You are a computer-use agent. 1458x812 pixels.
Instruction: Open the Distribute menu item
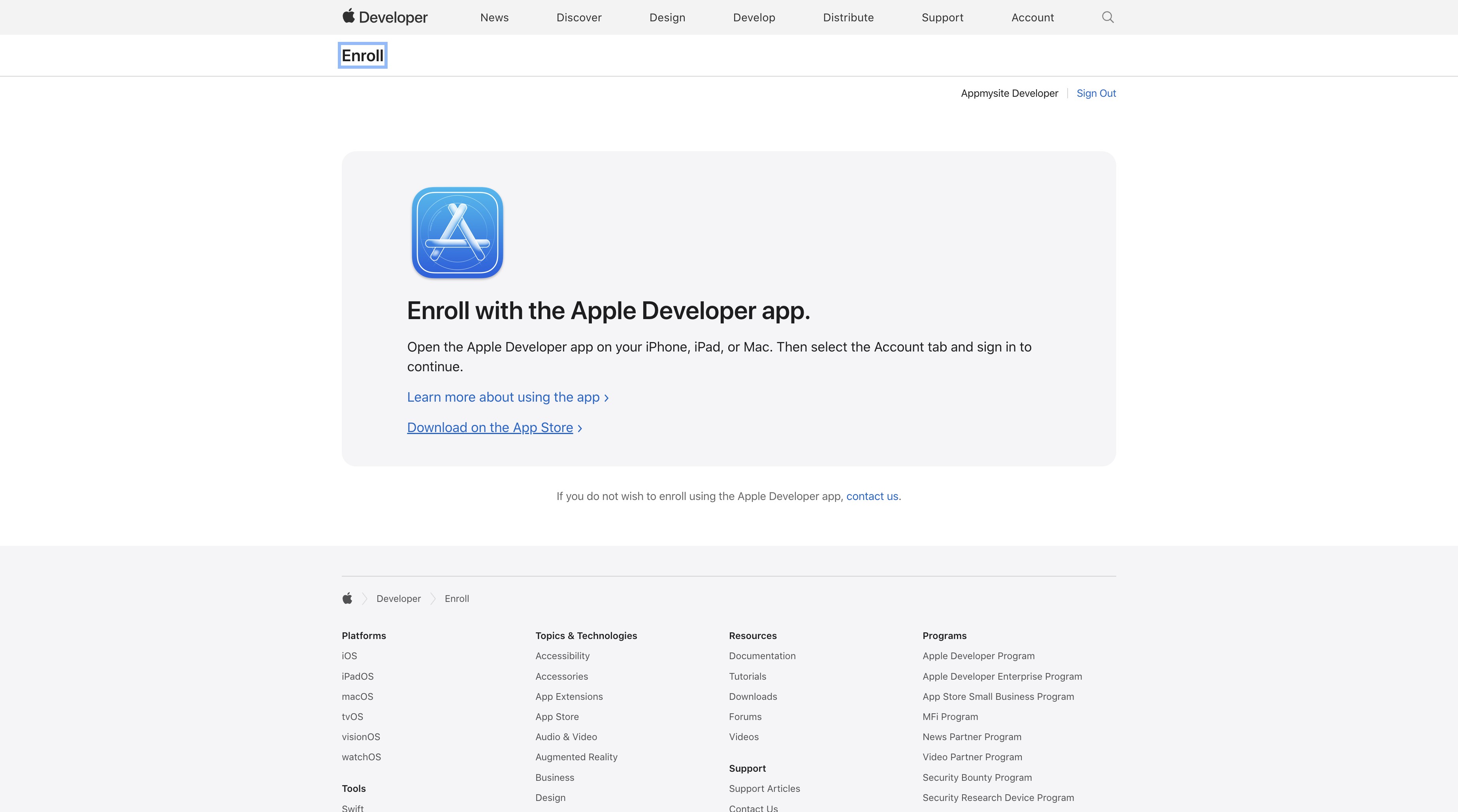pyautogui.click(x=848, y=17)
